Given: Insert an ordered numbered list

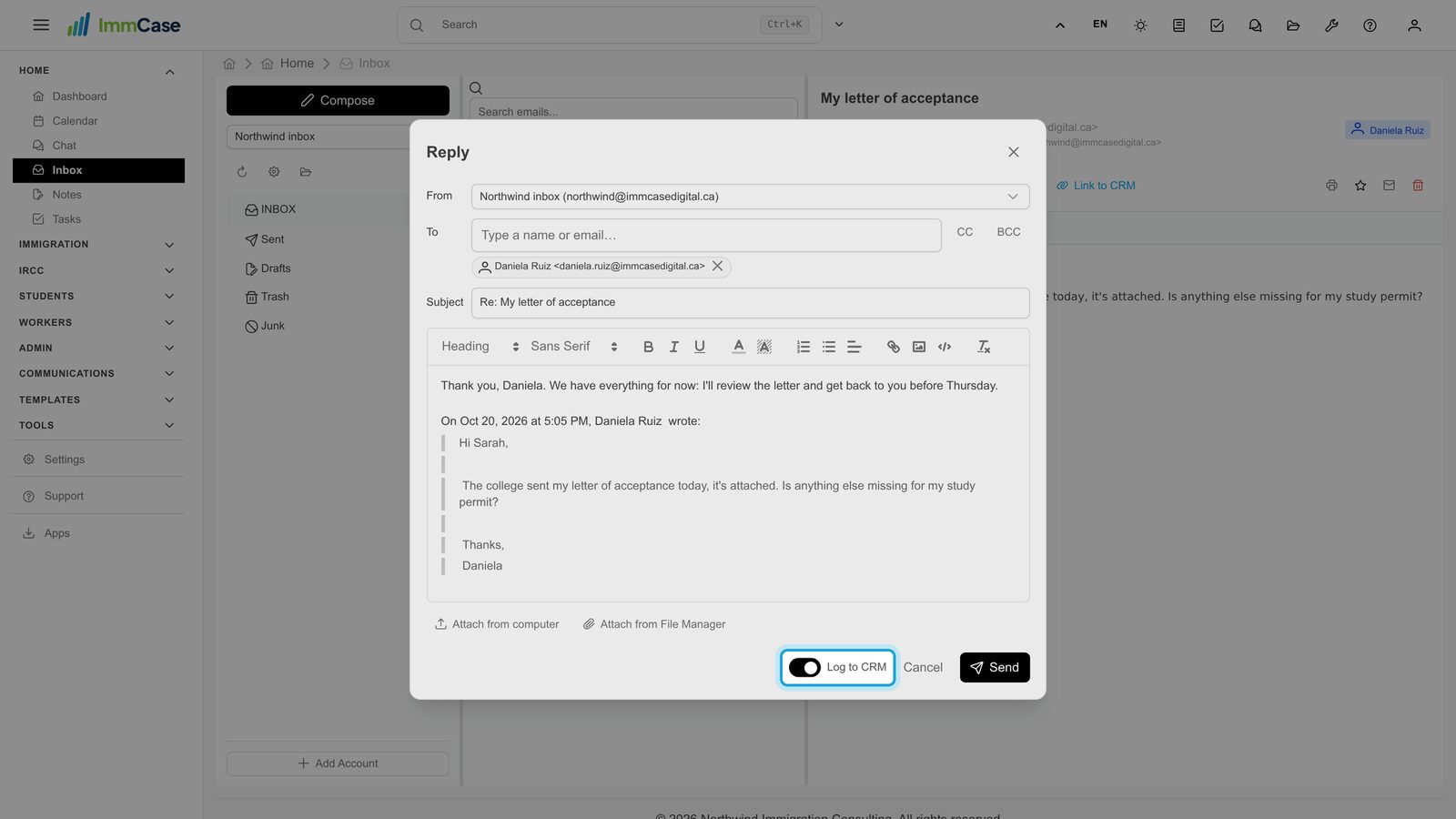Looking at the screenshot, I should [803, 347].
